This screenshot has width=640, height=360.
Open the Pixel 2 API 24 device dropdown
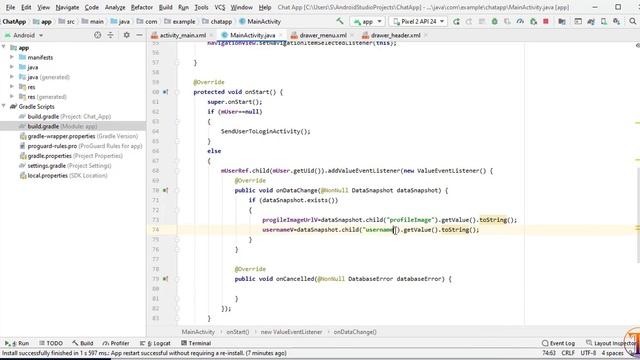418,21
